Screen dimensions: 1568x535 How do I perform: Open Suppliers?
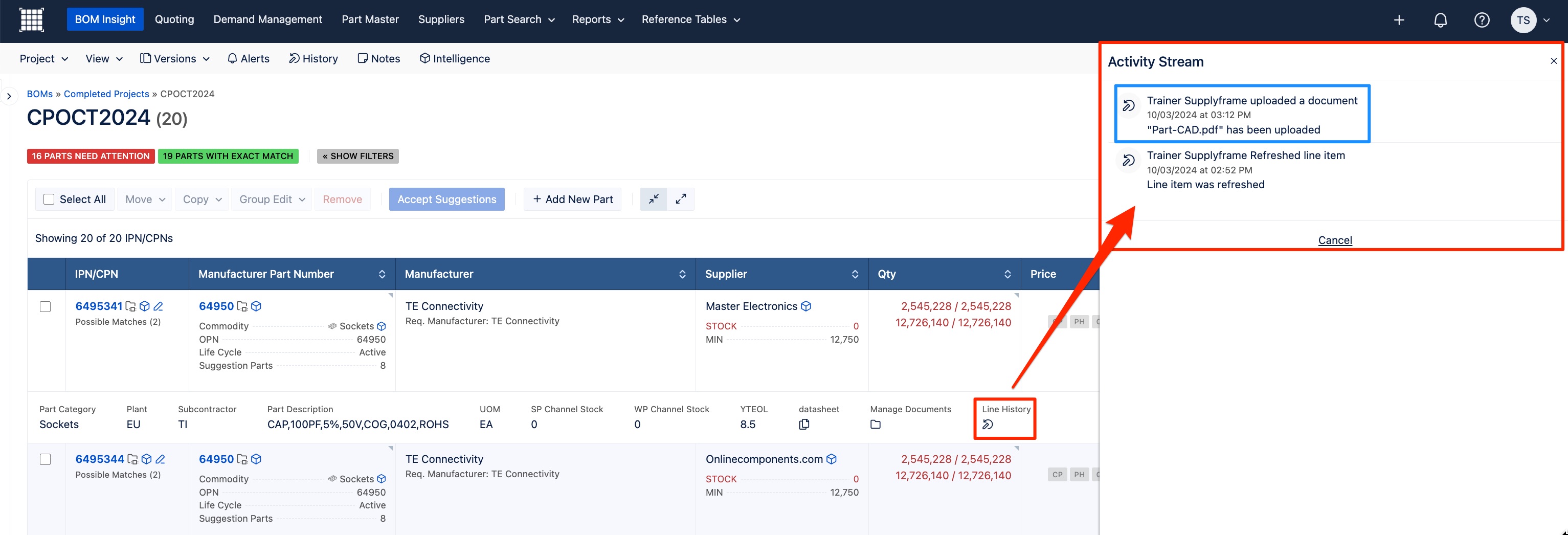click(x=441, y=19)
